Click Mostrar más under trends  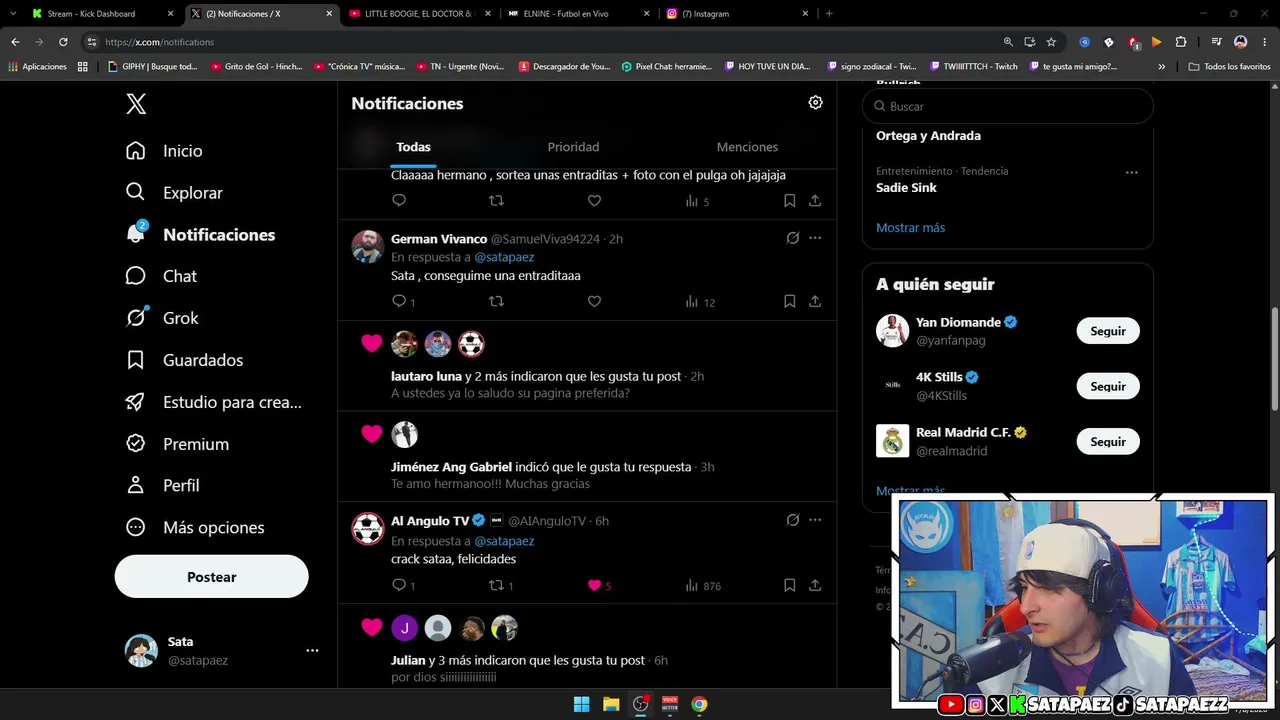(x=910, y=227)
